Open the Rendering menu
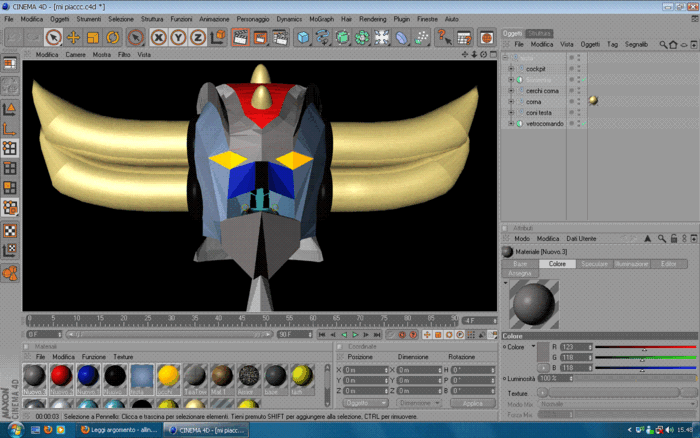The height and width of the screenshot is (438, 700). coord(372,19)
